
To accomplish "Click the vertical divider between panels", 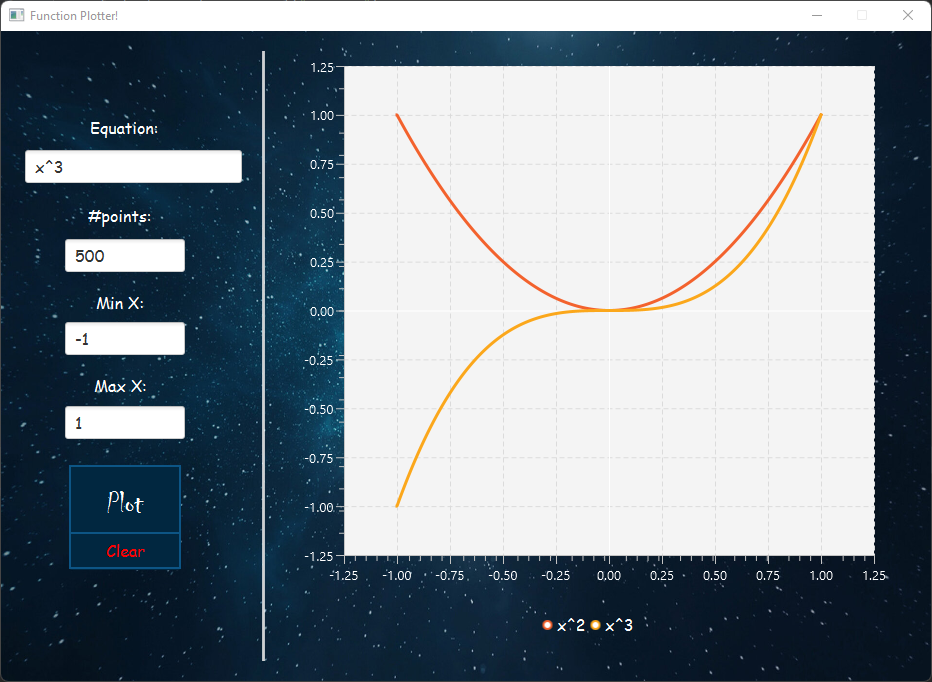I will [x=263, y=350].
